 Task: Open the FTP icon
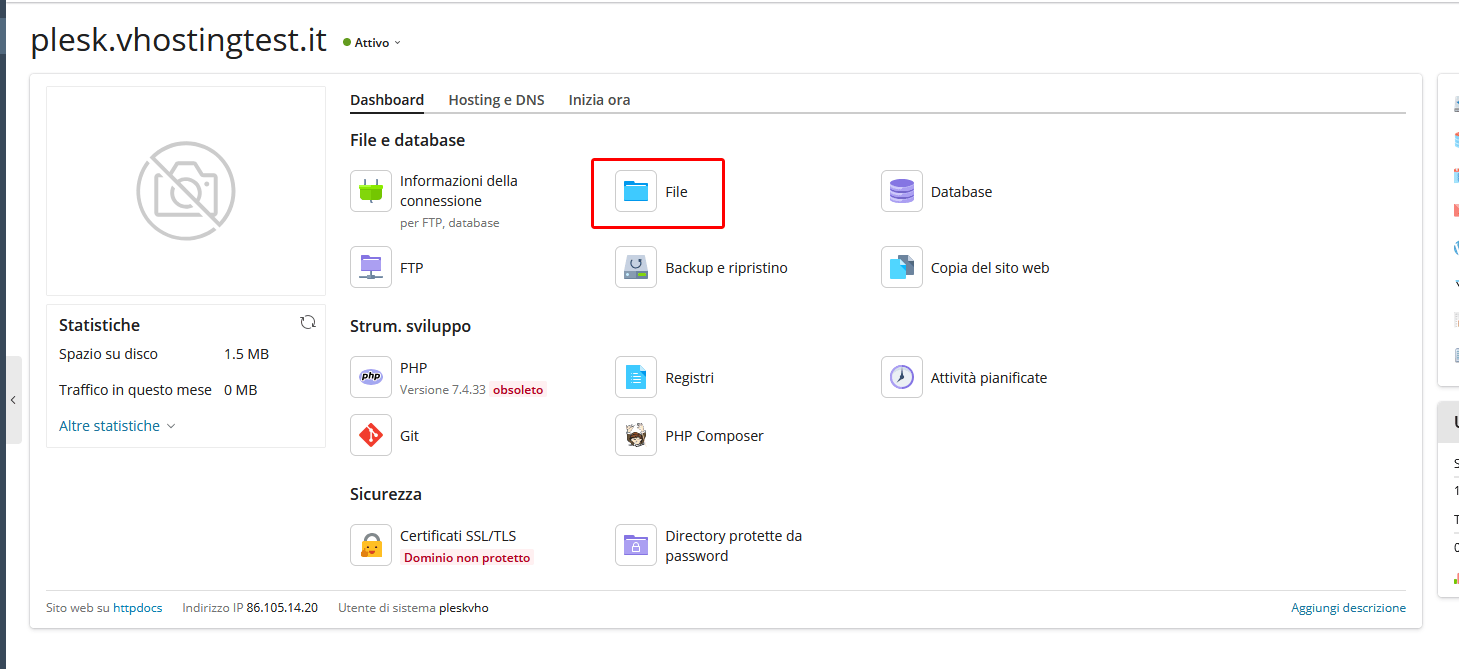pos(371,267)
